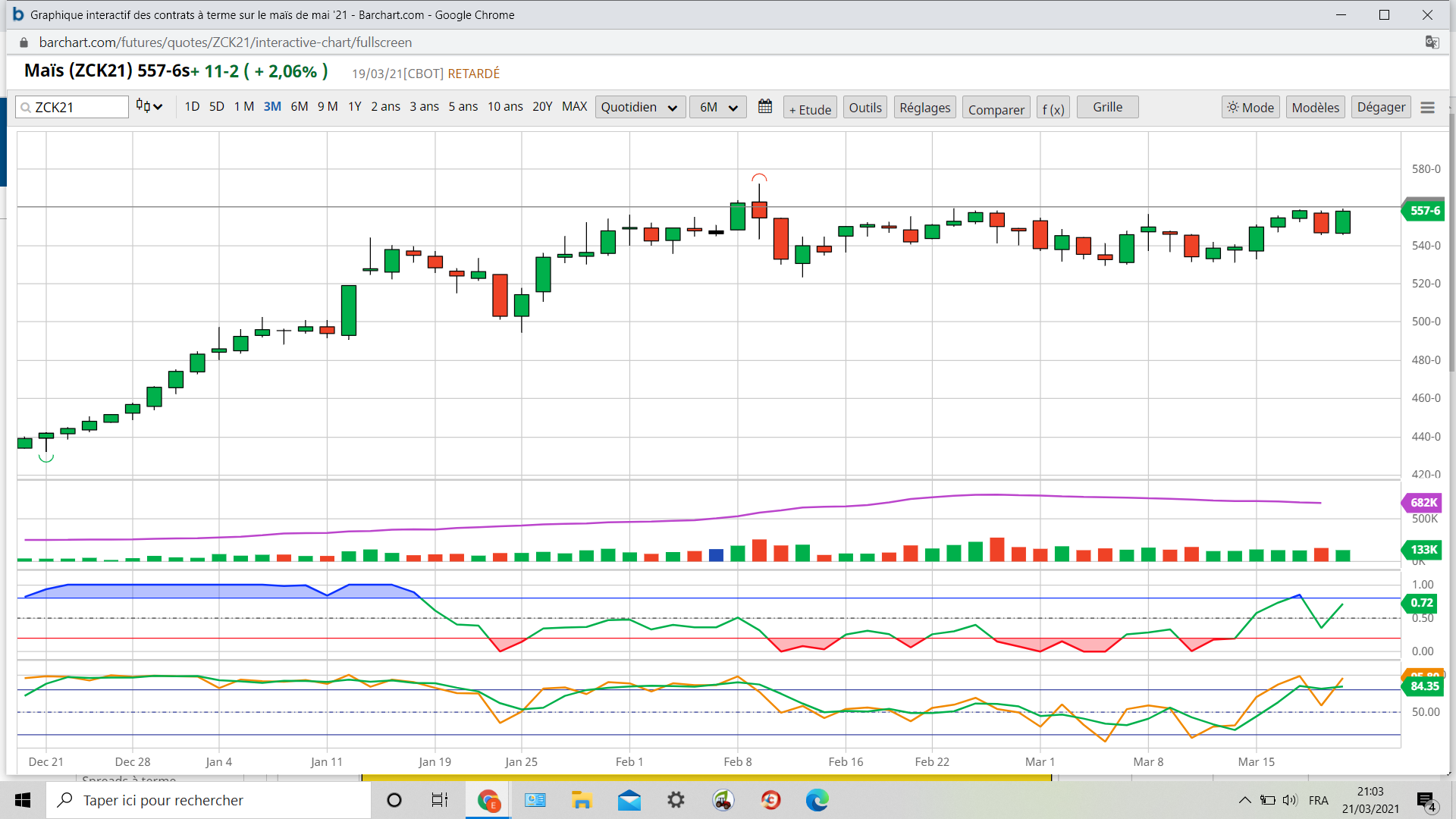Click the + Etude button
Image resolution: width=1456 pixels, height=819 pixels.
(810, 108)
